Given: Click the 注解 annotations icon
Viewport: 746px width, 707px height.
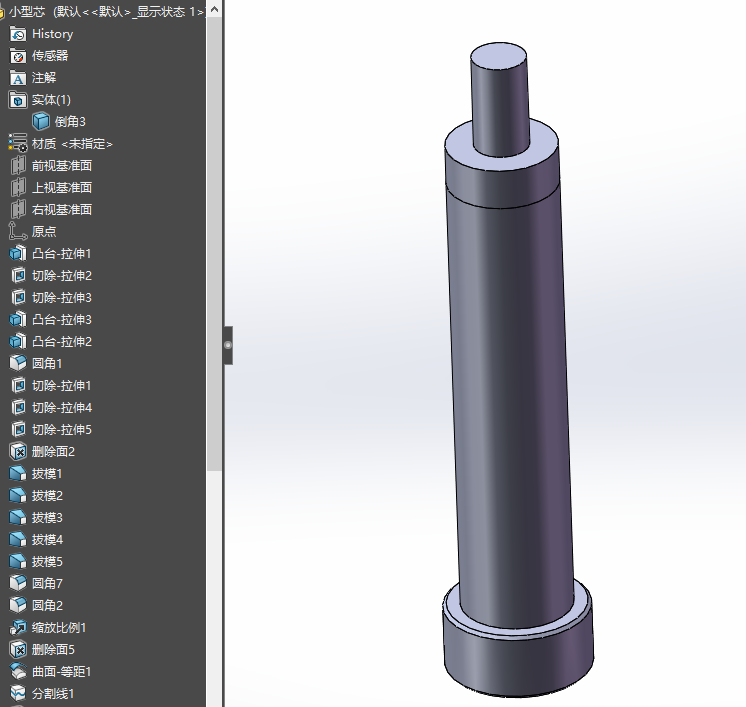Looking at the screenshot, I should pyautogui.click(x=18, y=78).
